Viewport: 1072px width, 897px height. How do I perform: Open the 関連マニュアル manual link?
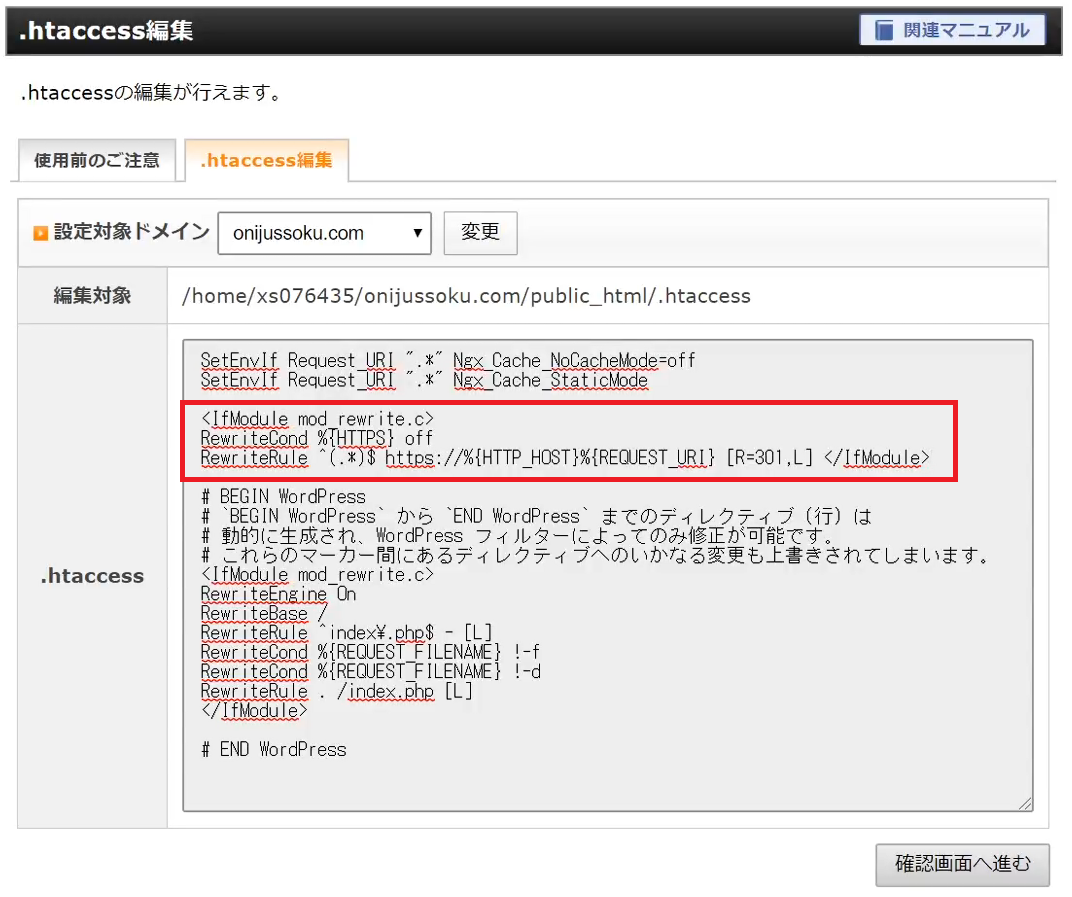pyautogui.click(x=952, y=31)
